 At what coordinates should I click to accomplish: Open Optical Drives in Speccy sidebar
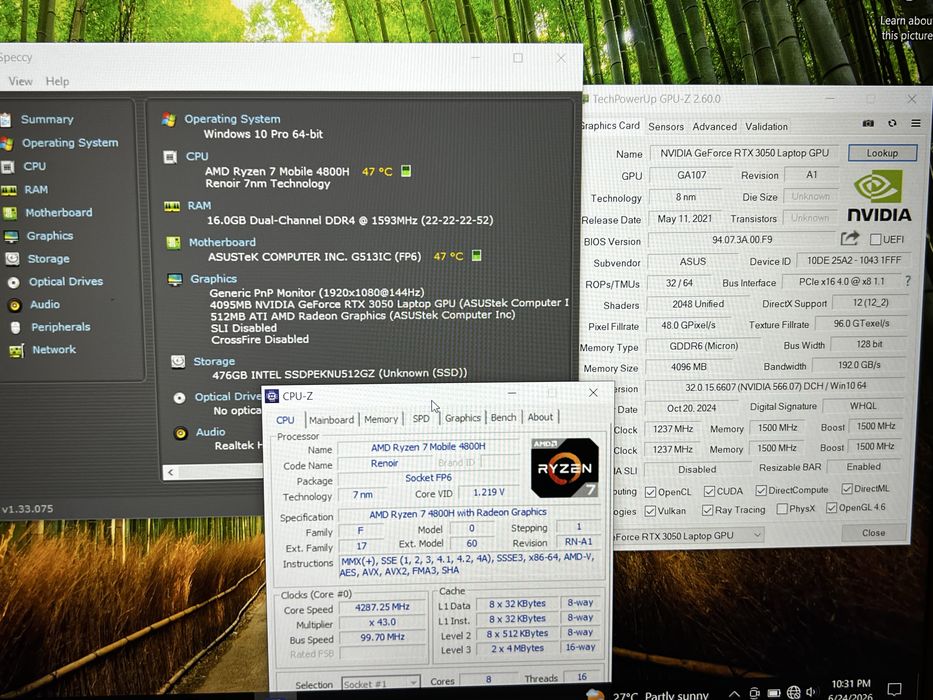coord(65,282)
